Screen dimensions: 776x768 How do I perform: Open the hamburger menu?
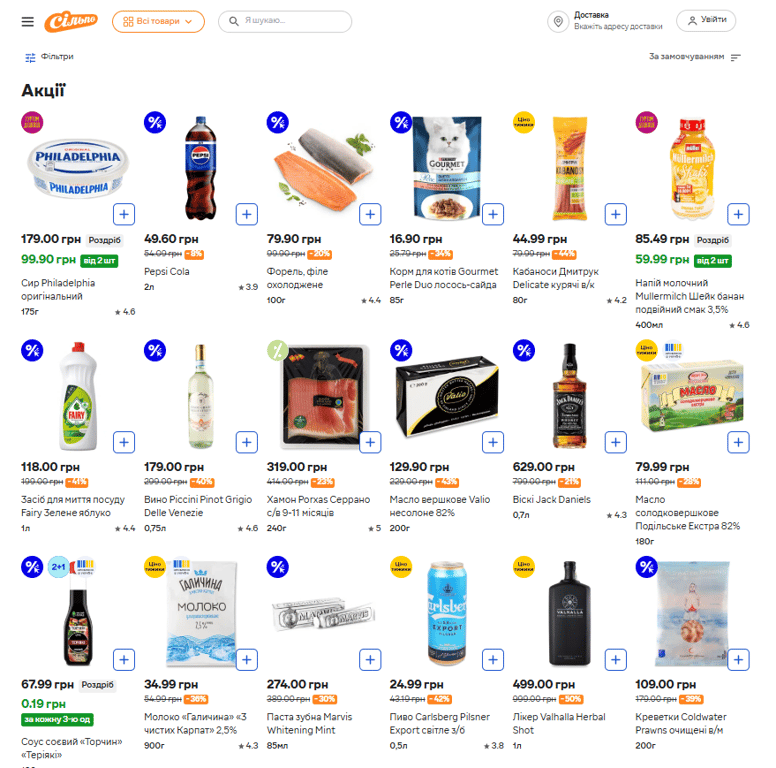[x=27, y=21]
